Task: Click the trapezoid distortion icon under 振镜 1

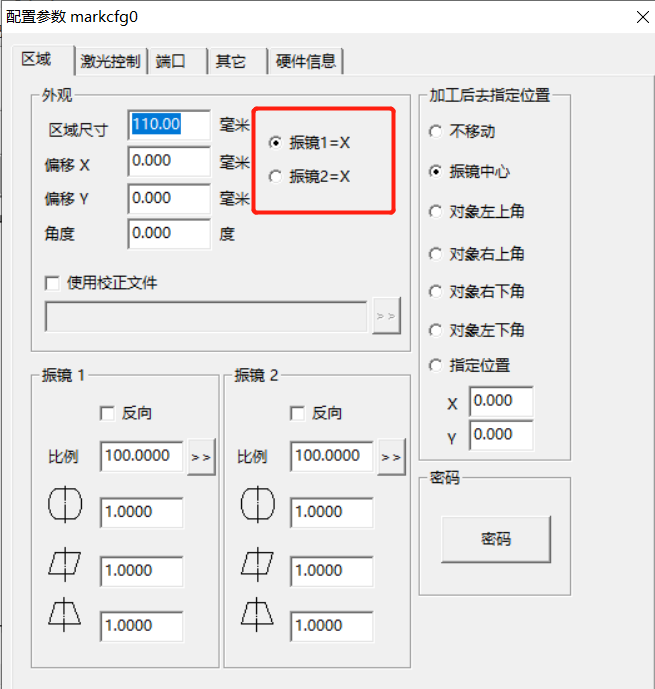Action: pyautogui.click(x=65, y=613)
